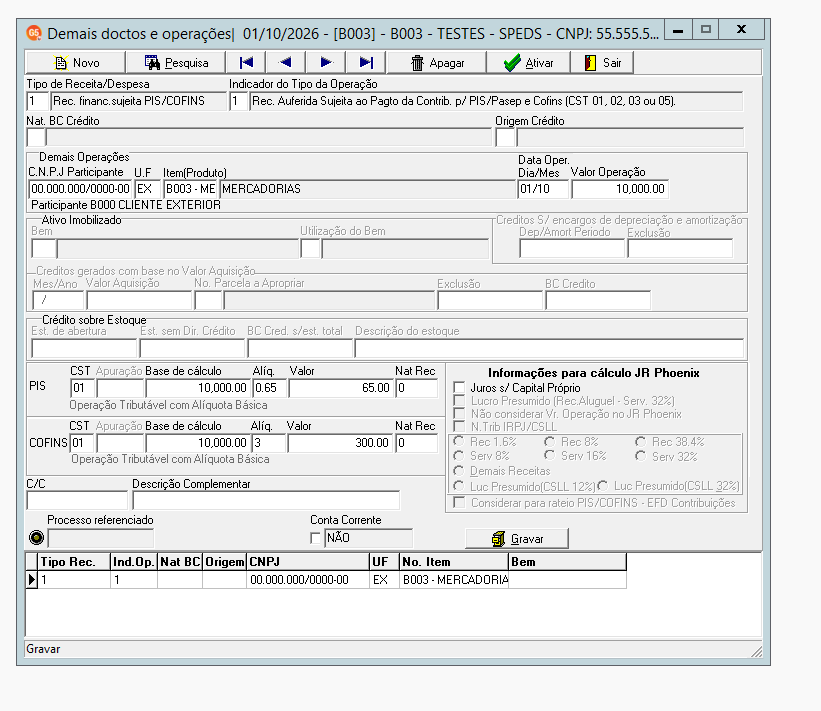
Task: Toggle the N.Trib IRPJ/CSLL checkbox
Action: click(459, 427)
